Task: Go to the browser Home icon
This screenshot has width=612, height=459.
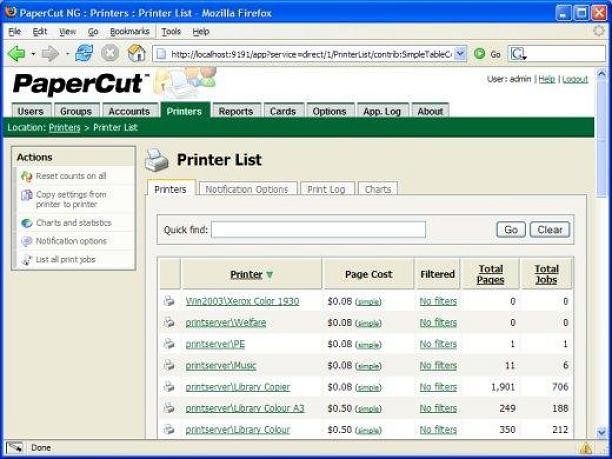Action: [x=137, y=53]
